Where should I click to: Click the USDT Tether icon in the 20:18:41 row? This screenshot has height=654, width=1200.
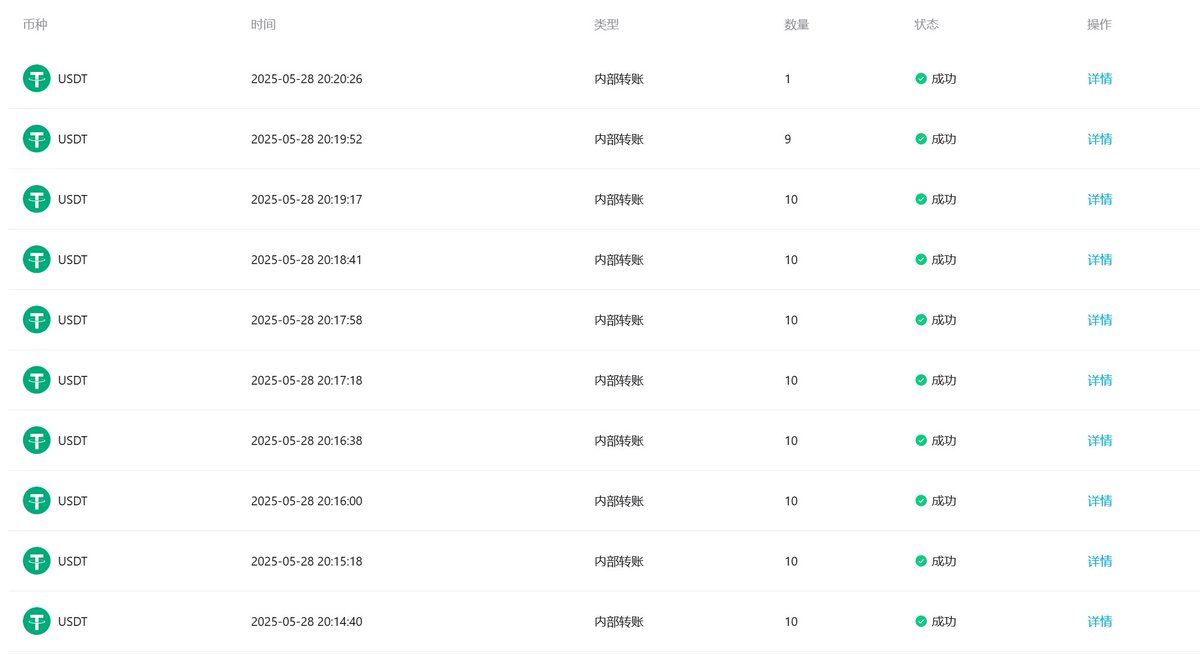37,260
